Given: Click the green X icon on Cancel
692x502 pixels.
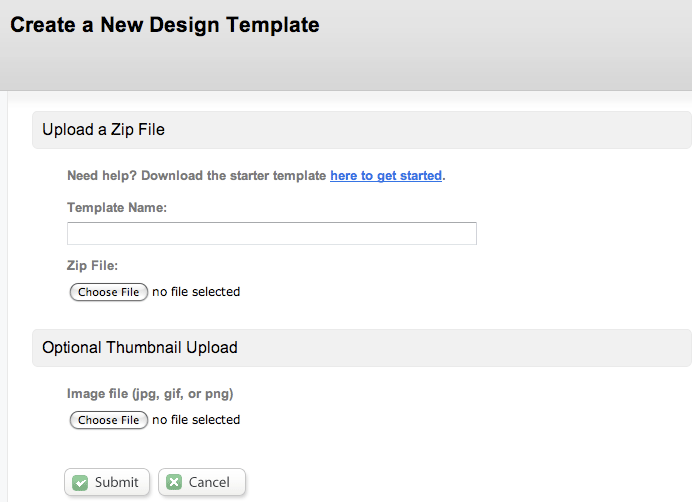Looking at the screenshot, I should 174,482.
